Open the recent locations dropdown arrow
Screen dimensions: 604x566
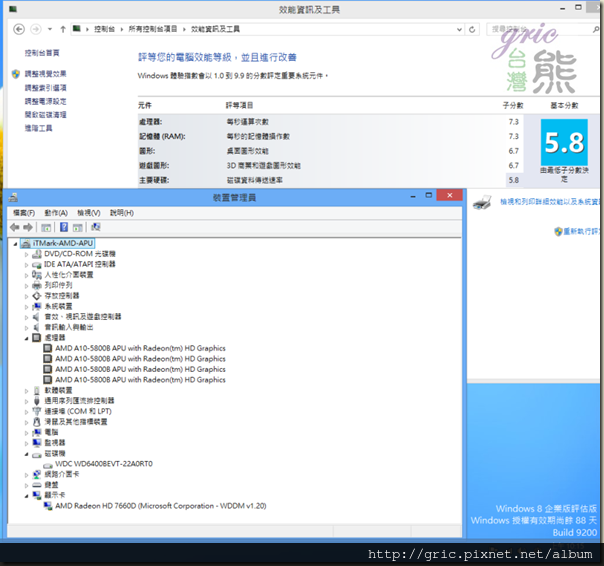[x=50, y=29]
